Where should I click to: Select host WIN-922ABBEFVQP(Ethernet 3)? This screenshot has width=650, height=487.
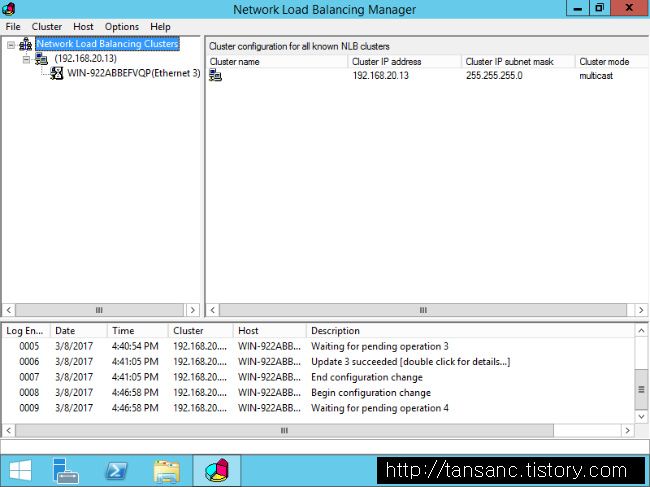pyautogui.click(x=133, y=73)
